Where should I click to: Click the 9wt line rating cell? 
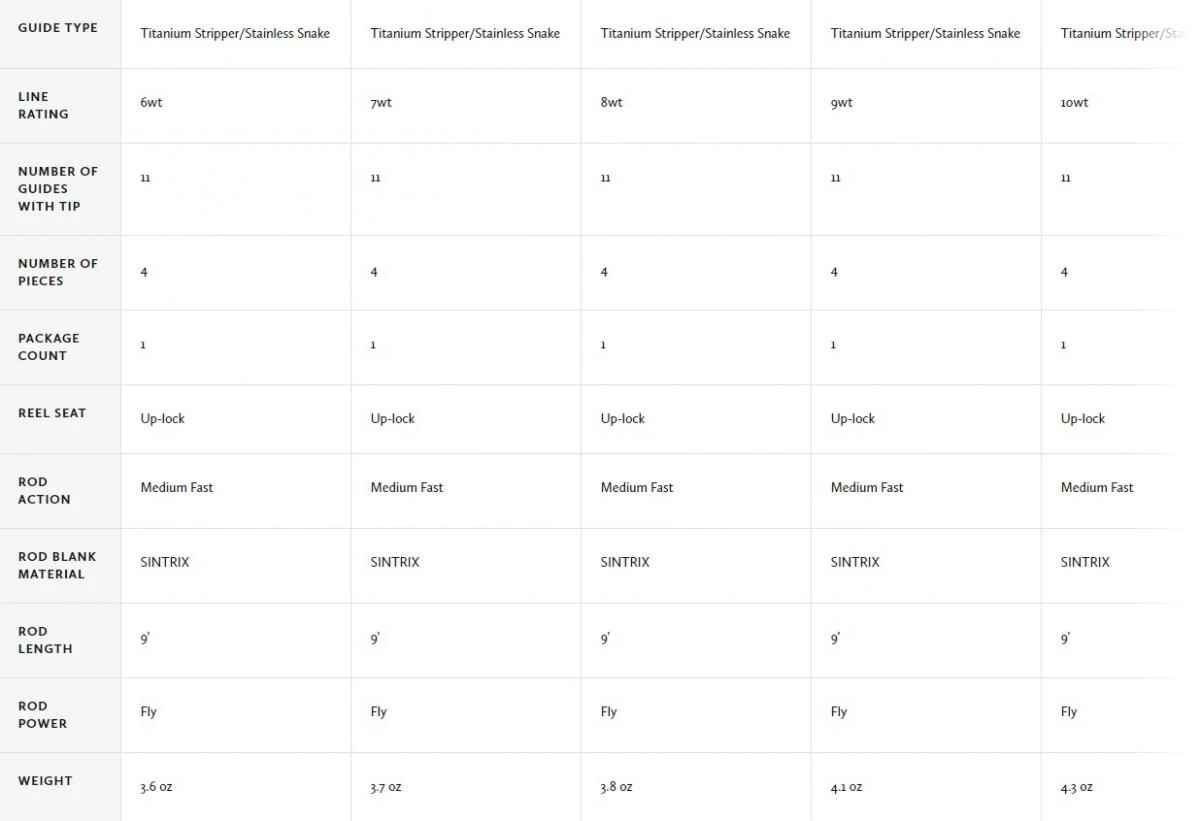tap(841, 103)
